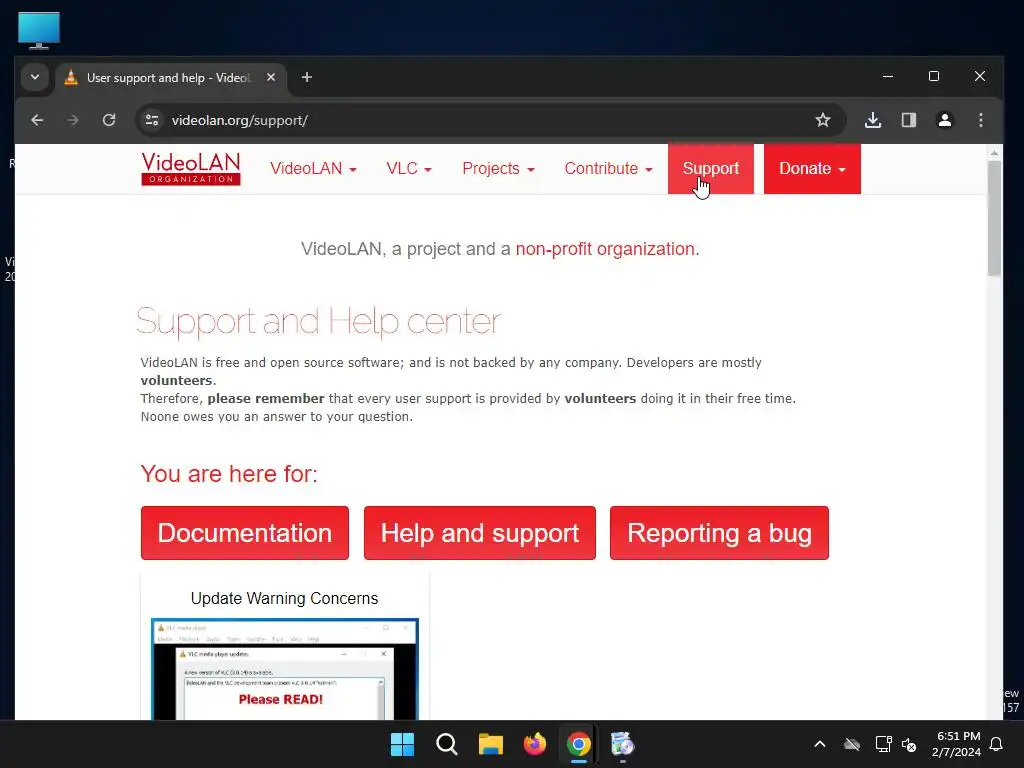Click the You are here for: heading

click(x=229, y=473)
